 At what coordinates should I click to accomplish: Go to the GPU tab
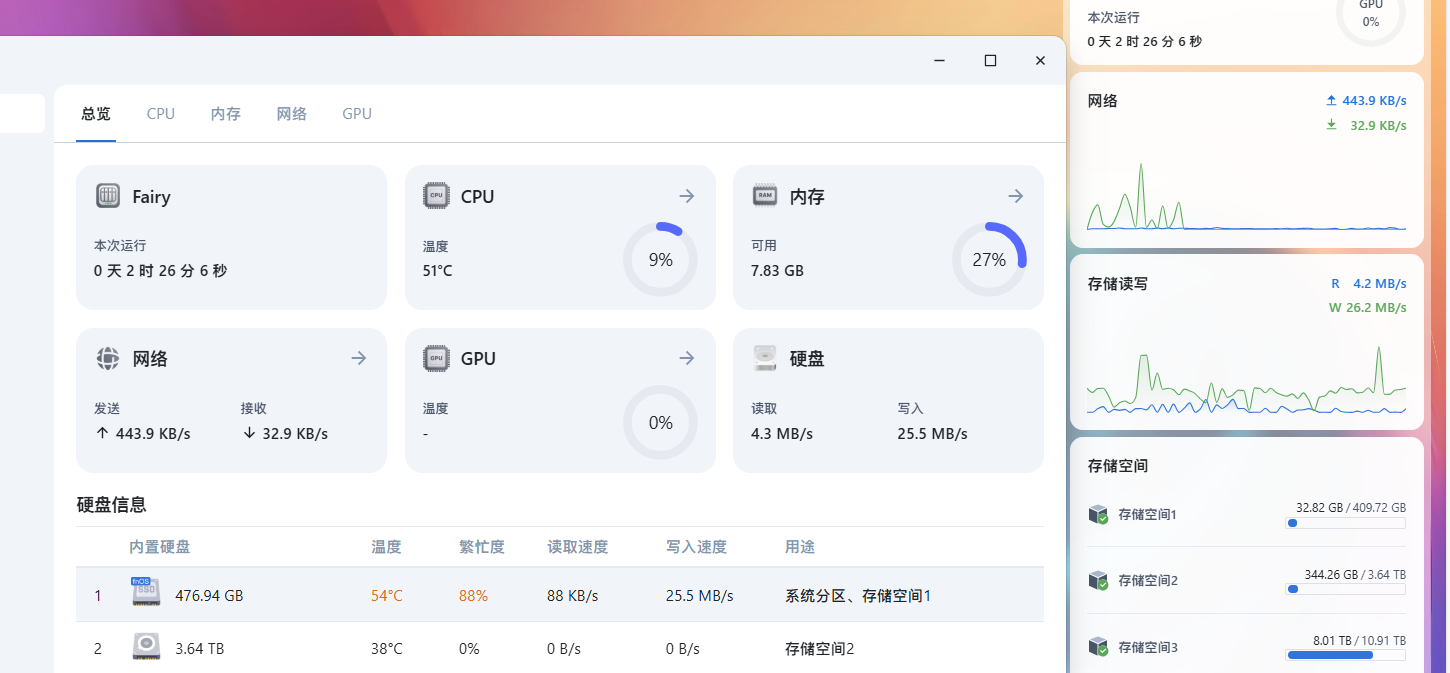pyautogui.click(x=357, y=114)
